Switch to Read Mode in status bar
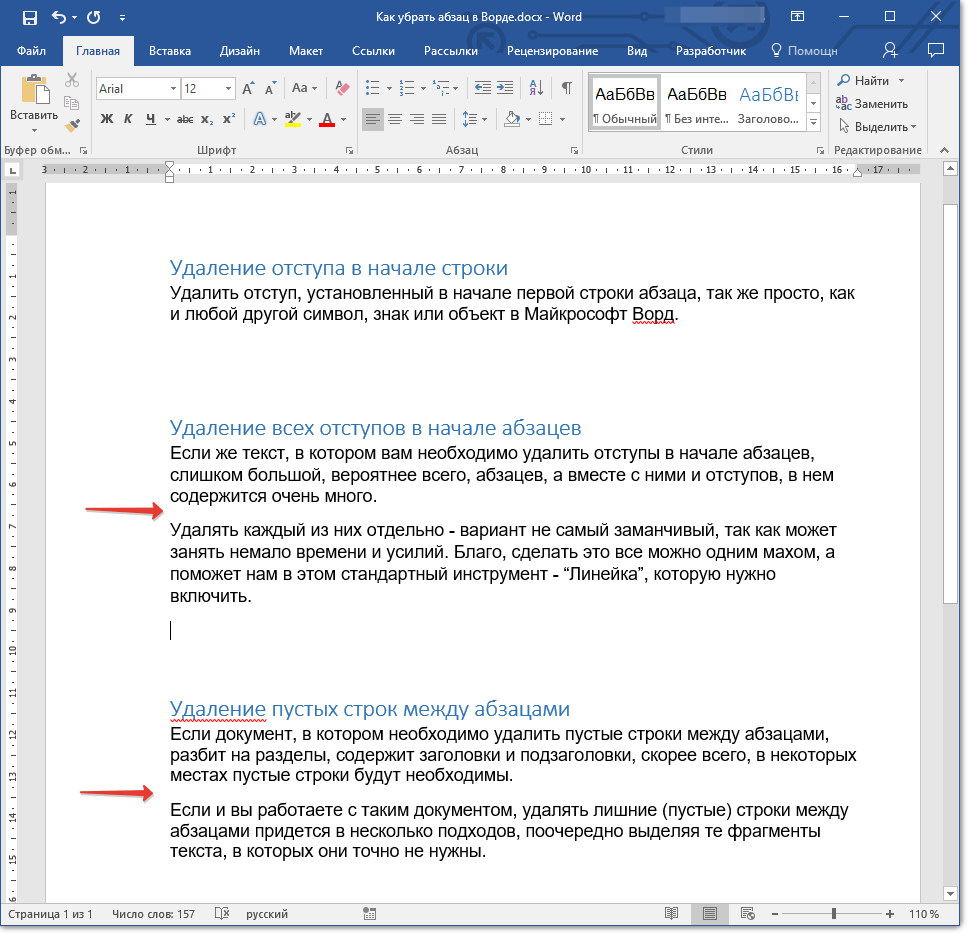This screenshot has width=968, height=934. coord(671,914)
